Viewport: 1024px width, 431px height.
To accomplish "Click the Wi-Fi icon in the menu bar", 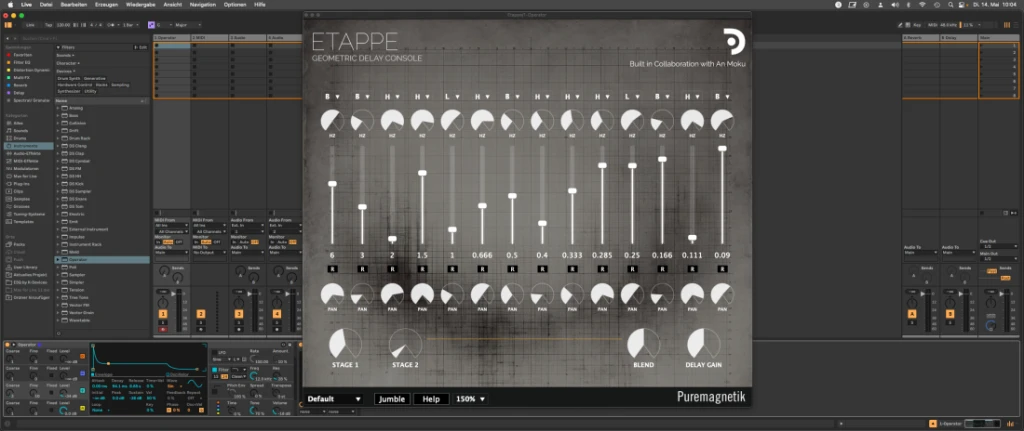I will pyautogui.click(x=922, y=4).
